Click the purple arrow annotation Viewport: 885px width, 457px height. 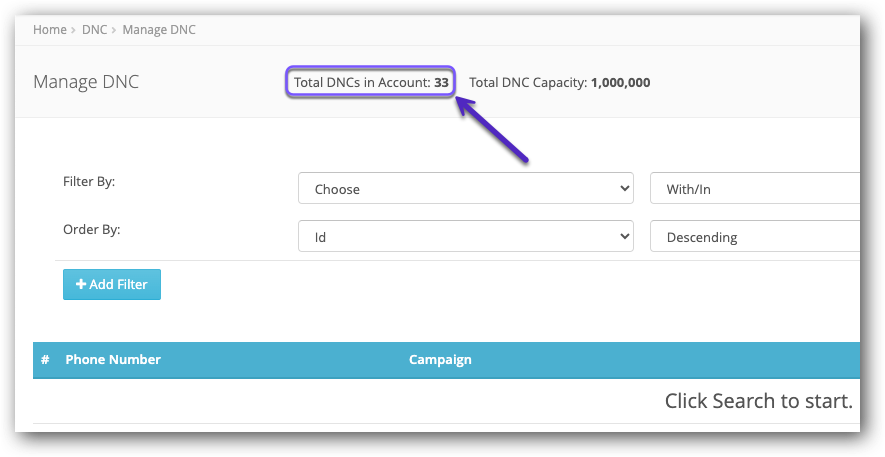click(x=493, y=130)
